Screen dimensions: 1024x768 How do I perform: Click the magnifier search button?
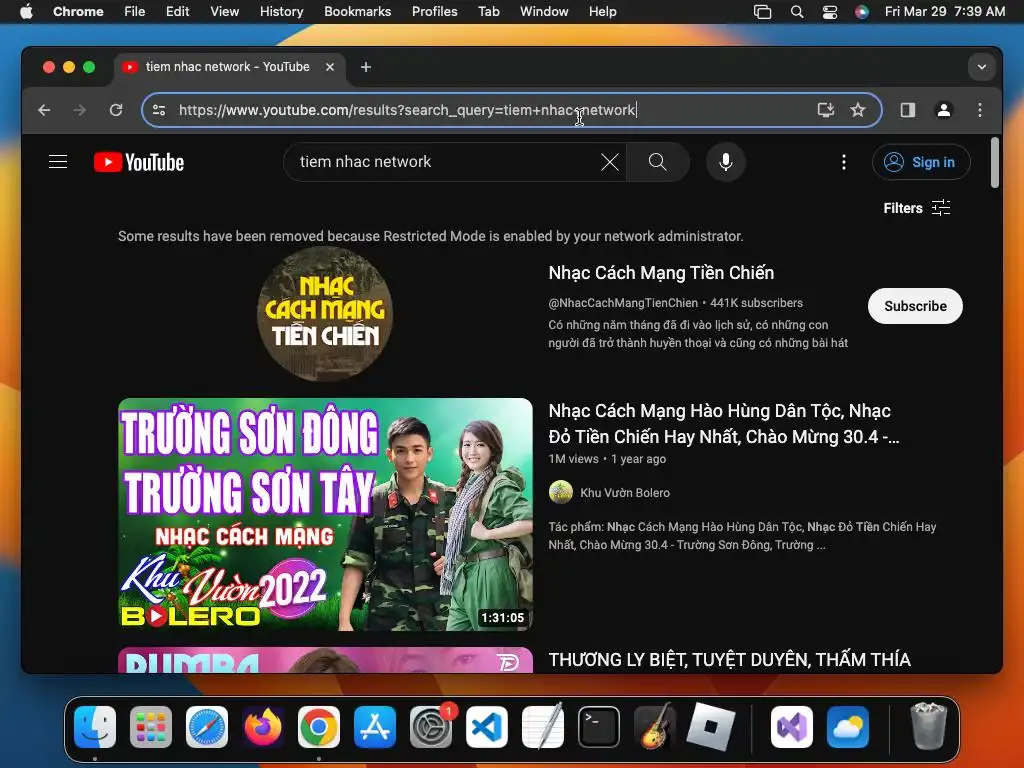click(658, 162)
